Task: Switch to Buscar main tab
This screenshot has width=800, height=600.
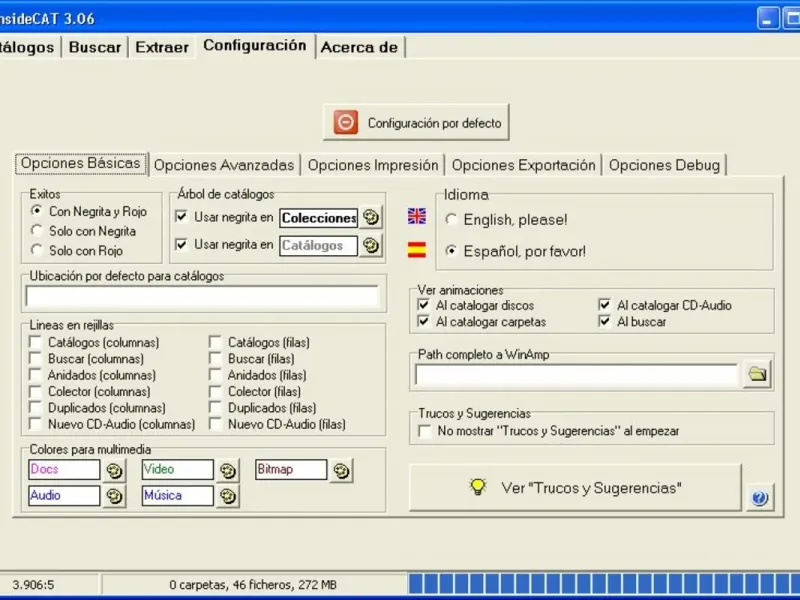Action: pyautogui.click(x=95, y=47)
